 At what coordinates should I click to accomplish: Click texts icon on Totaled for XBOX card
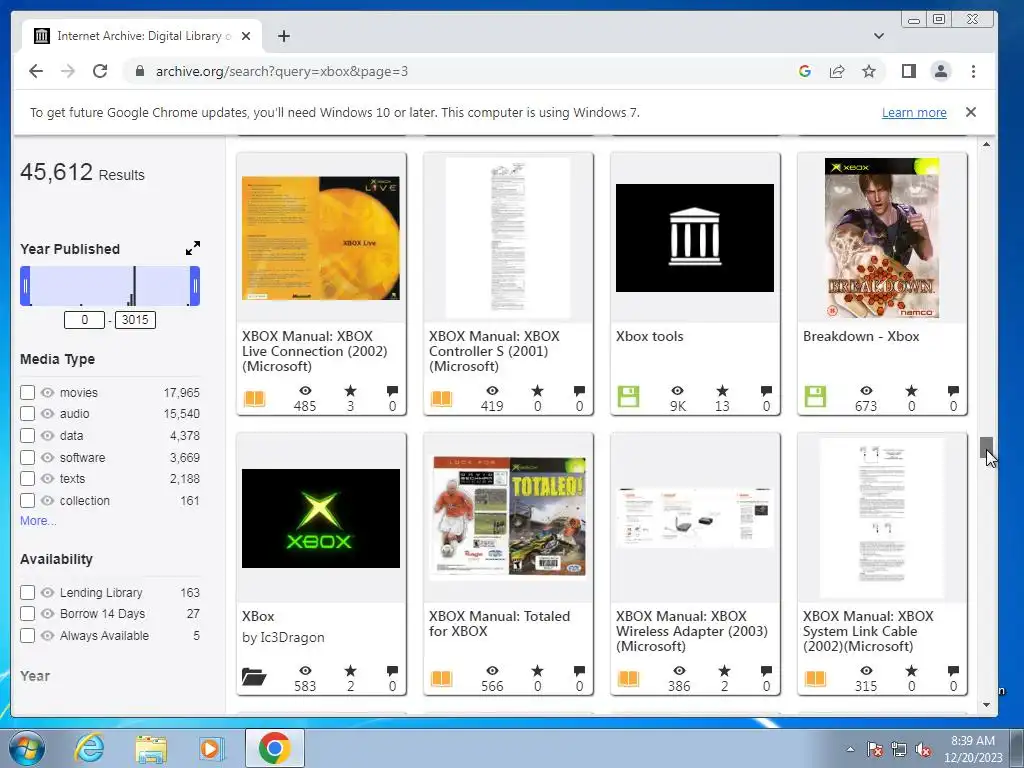[441, 678]
